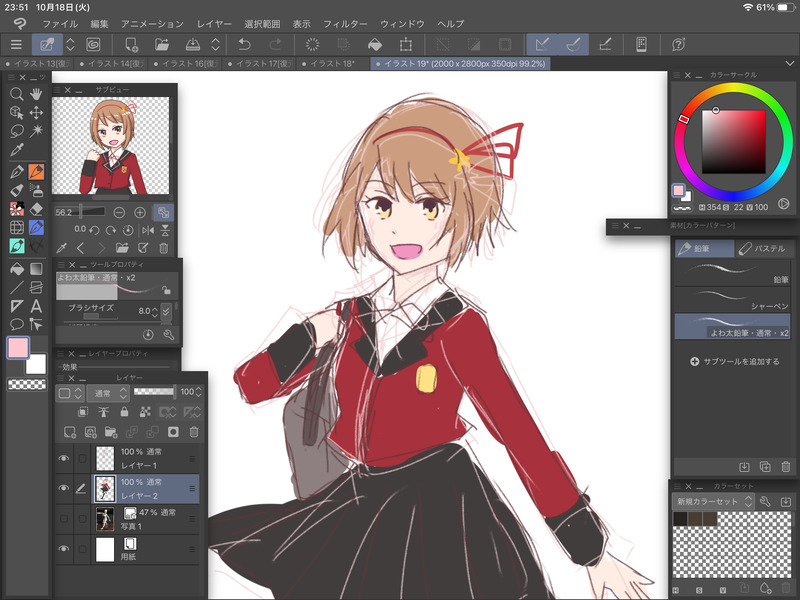Click the smartphone connect icon

pos(641,45)
